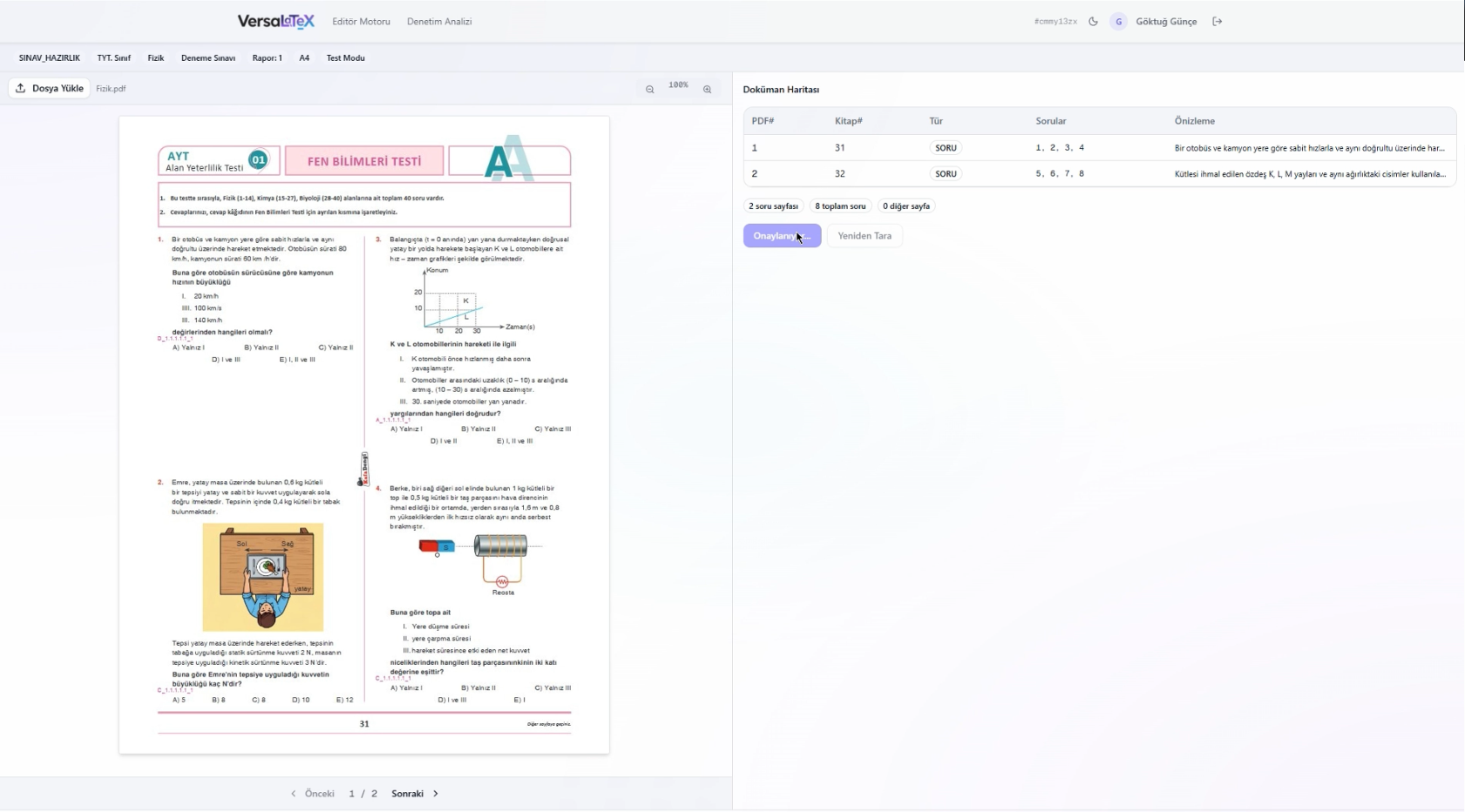Click the PDF page preview thumbnail
Screen dimensions: 1465x812
pyautogui.click(x=364, y=436)
